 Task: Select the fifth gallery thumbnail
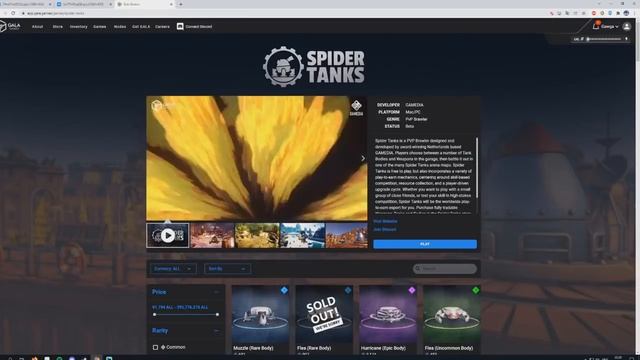tap(347, 236)
